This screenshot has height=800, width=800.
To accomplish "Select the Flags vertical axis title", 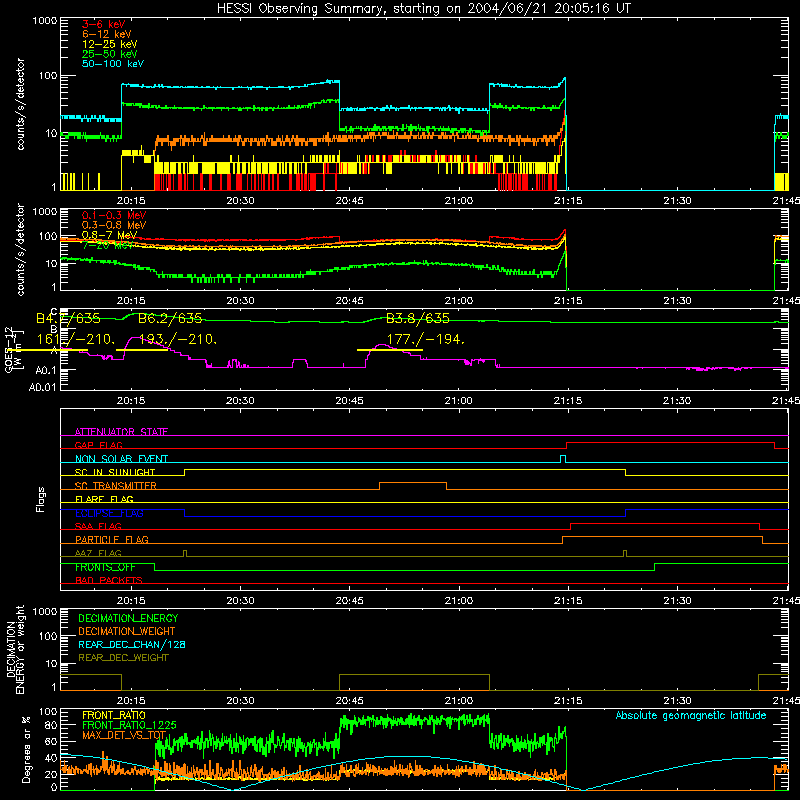I will tap(40, 499).
